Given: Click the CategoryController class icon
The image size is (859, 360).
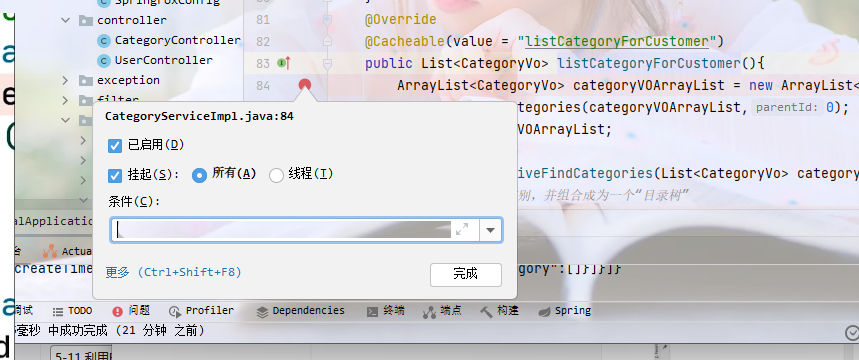Looking at the screenshot, I should tap(103, 41).
